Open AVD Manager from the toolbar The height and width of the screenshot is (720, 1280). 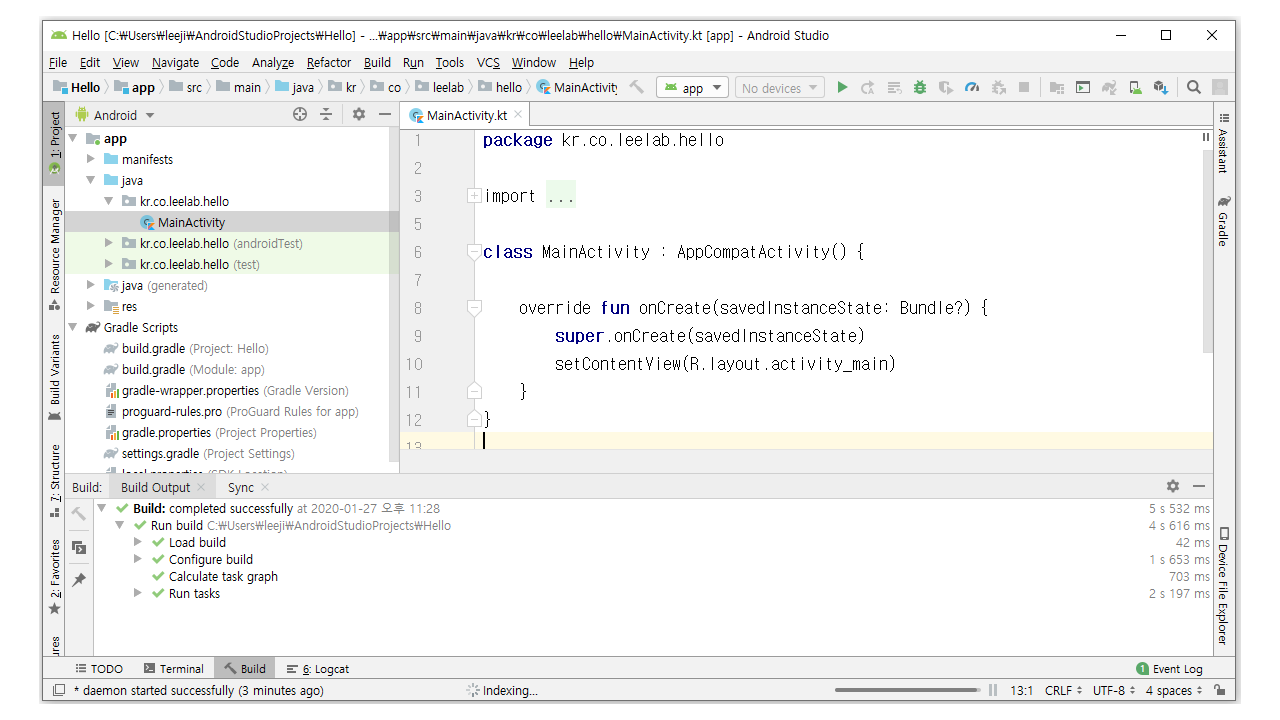click(1135, 88)
